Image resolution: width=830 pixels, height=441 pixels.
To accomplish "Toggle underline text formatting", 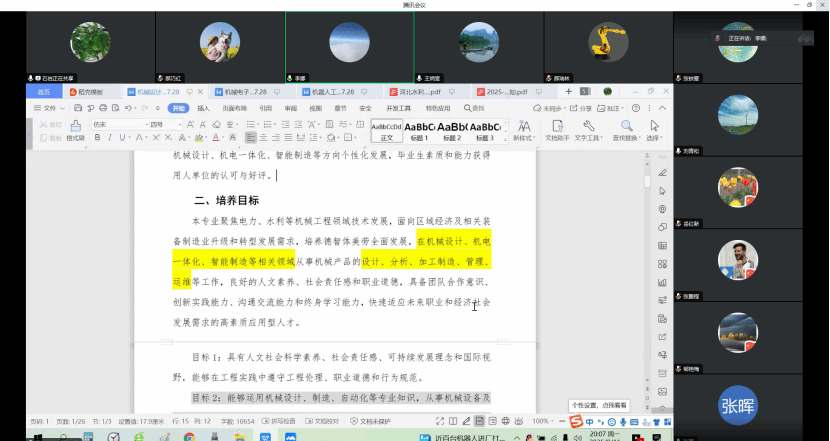I will click(121, 138).
